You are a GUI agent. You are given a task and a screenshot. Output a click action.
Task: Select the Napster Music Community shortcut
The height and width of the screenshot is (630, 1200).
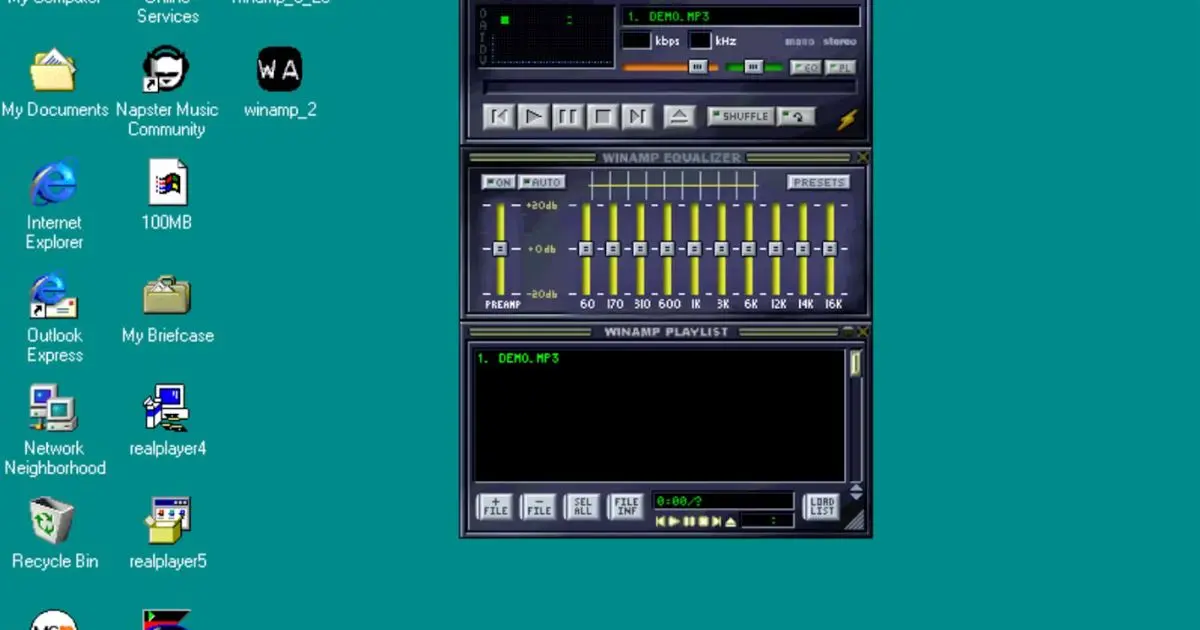coord(166,93)
